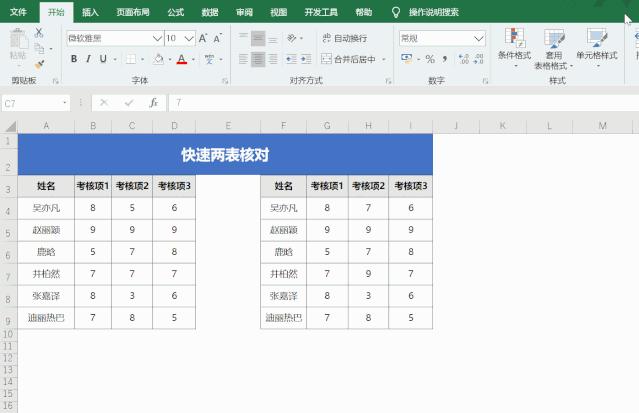Toggle Italic formatting
This screenshot has height=413, width=639.
tap(88, 59)
